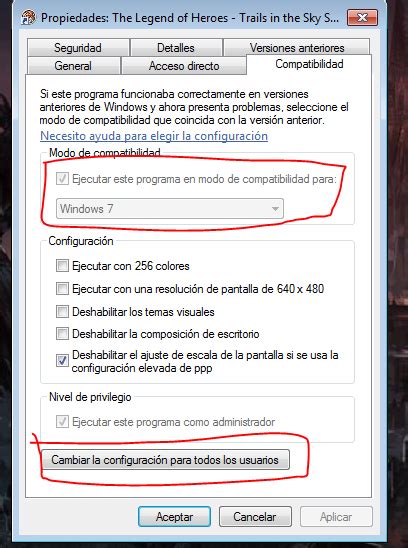Expand the Windows 7 compatibility dropdown
This screenshot has width=408, height=548.
click(170, 209)
